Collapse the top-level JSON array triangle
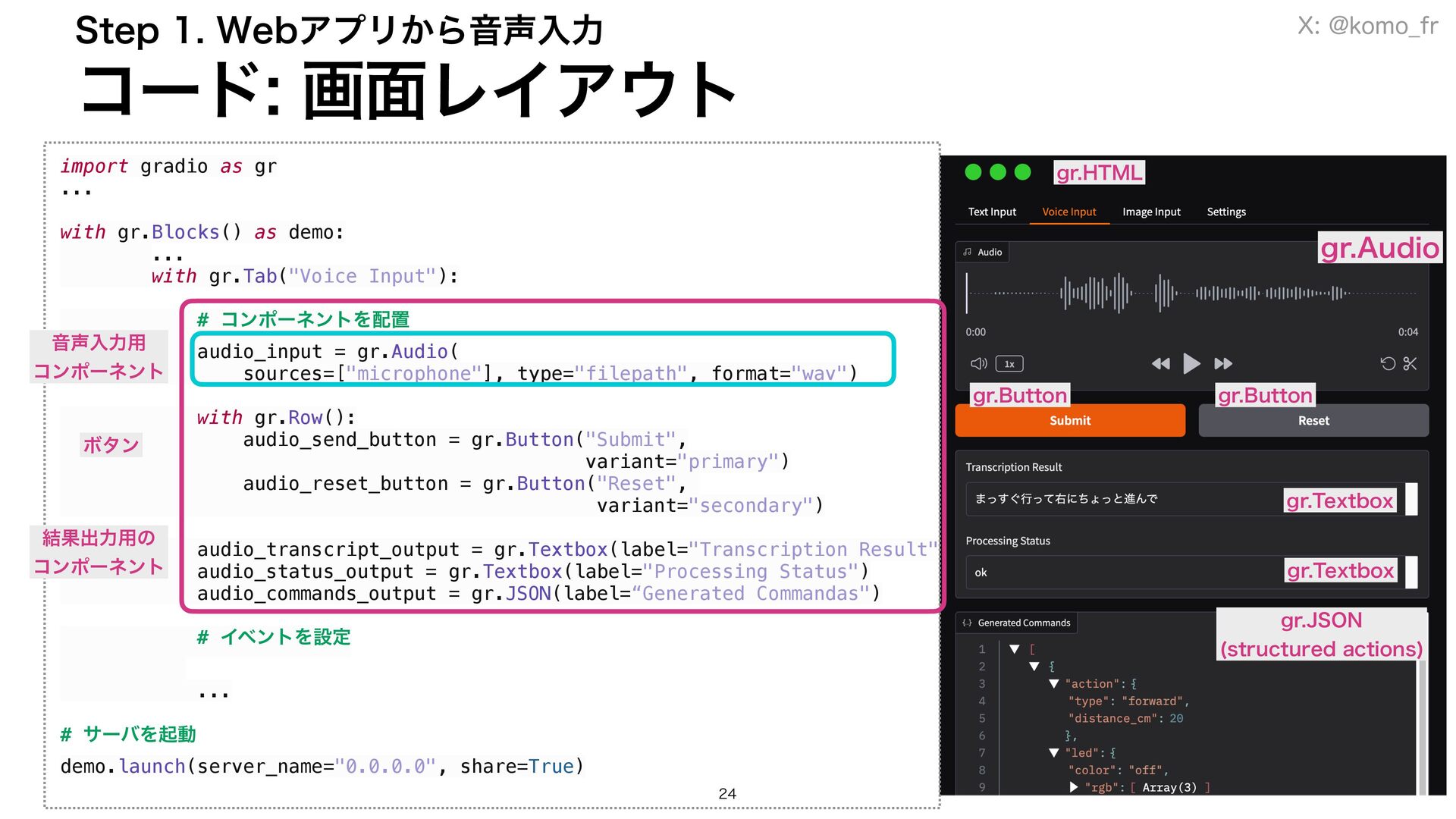Screen dimensions: 1456x819 point(1014,649)
